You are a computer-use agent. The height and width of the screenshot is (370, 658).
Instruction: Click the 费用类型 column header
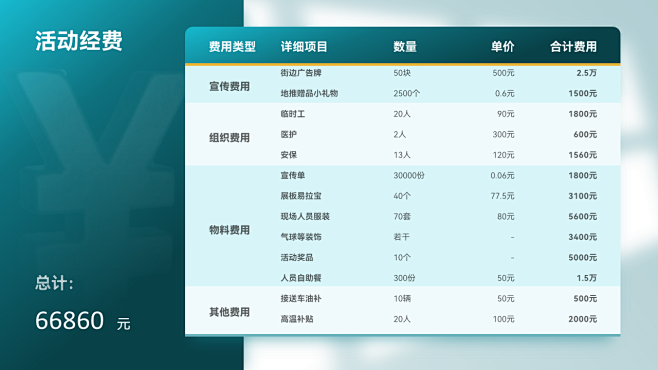[232, 47]
